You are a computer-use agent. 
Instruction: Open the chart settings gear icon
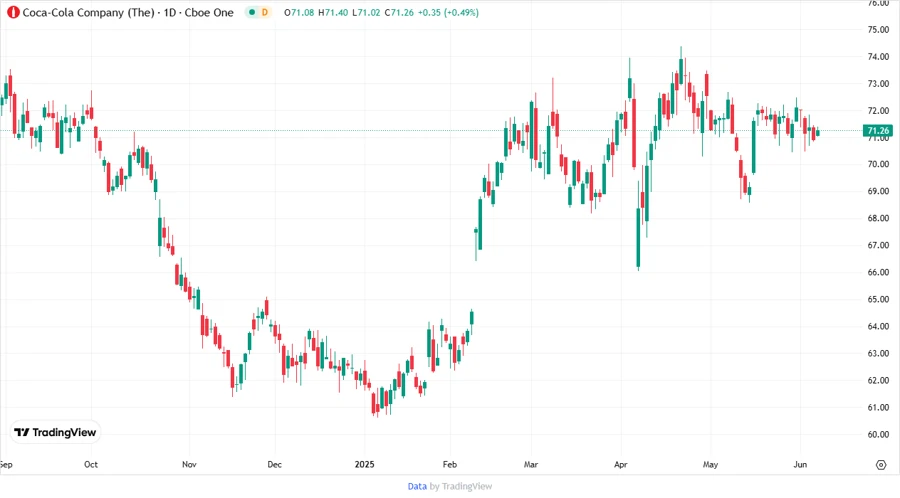tap(881, 465)
